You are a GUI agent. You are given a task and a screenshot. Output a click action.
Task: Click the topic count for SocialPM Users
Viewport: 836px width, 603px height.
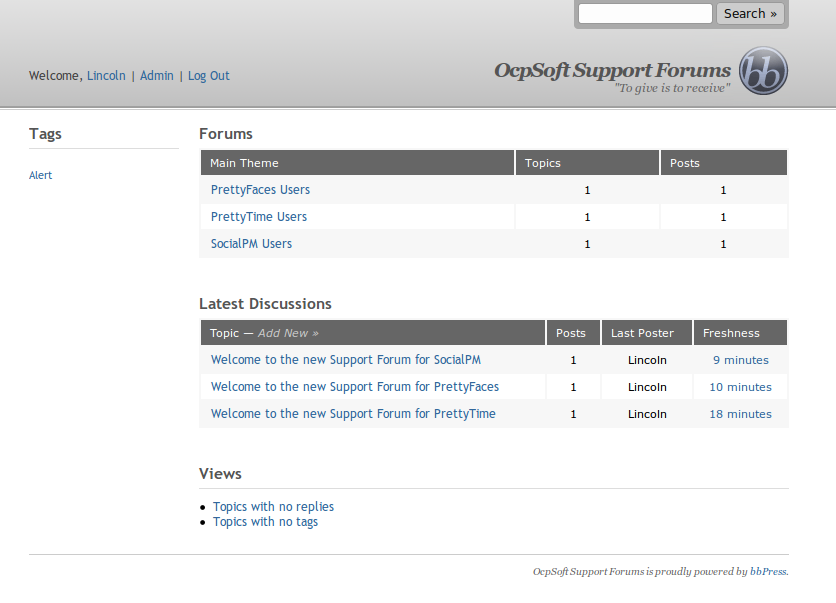tap(587, 244)
